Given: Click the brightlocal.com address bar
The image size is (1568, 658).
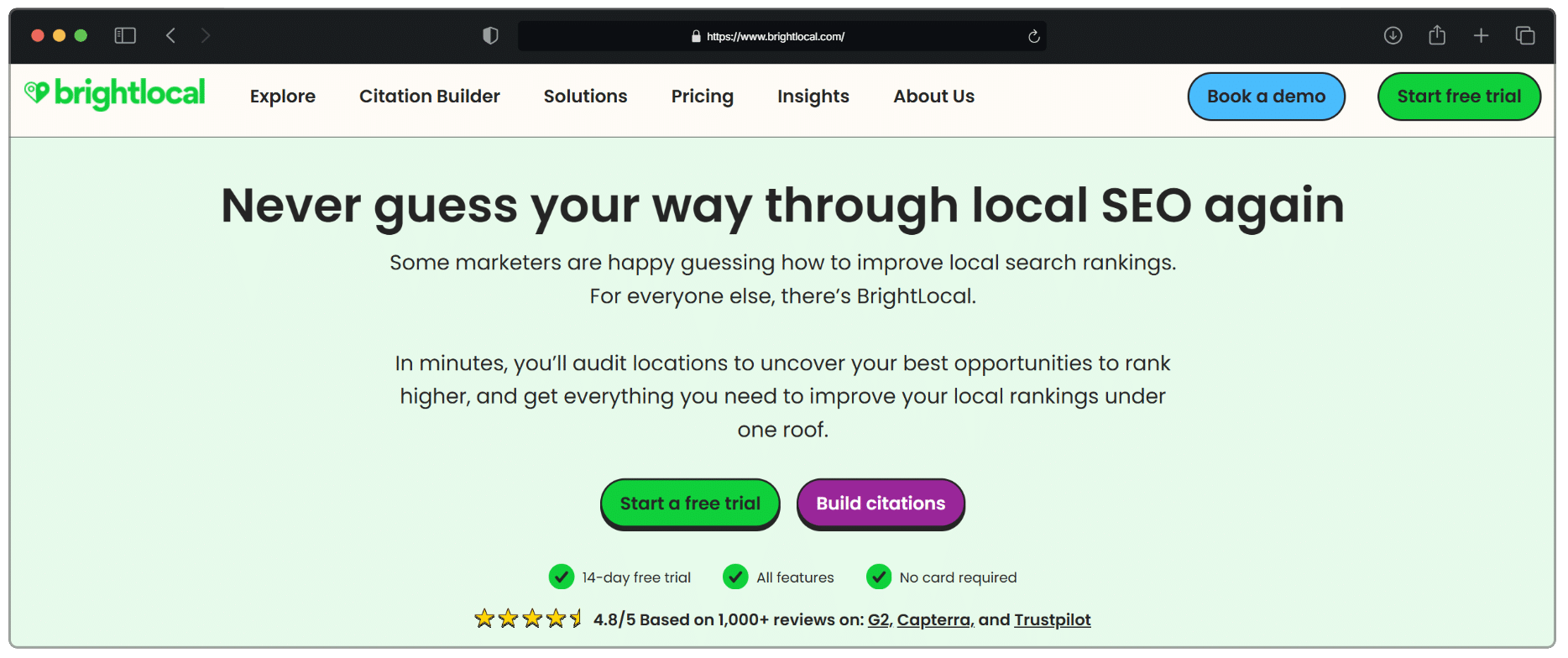Looking at the screenshot, I should pyautogui.click(x=782, y=36).
